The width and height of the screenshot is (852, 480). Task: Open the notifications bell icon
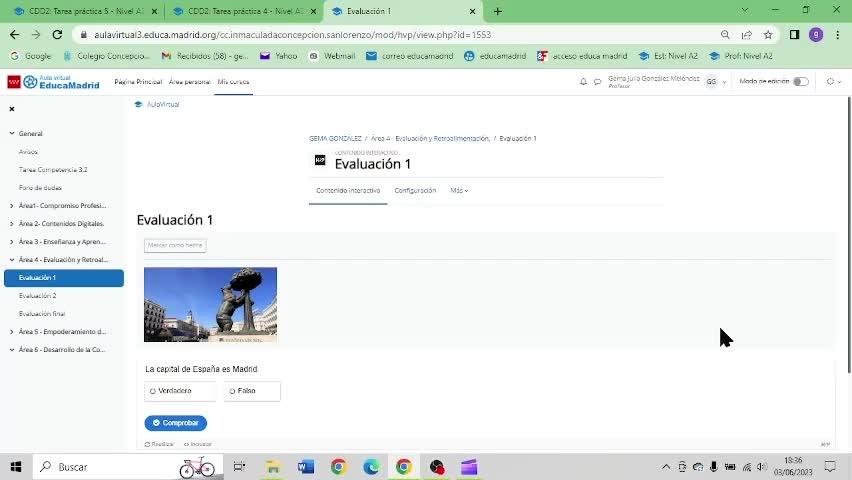(583, 82)
